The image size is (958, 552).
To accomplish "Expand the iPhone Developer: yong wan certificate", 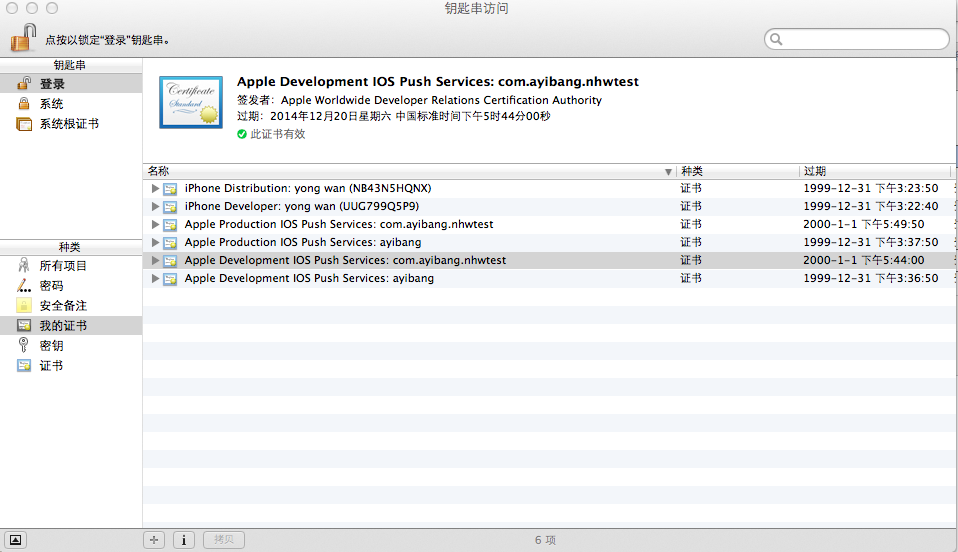I will [155, 206].
